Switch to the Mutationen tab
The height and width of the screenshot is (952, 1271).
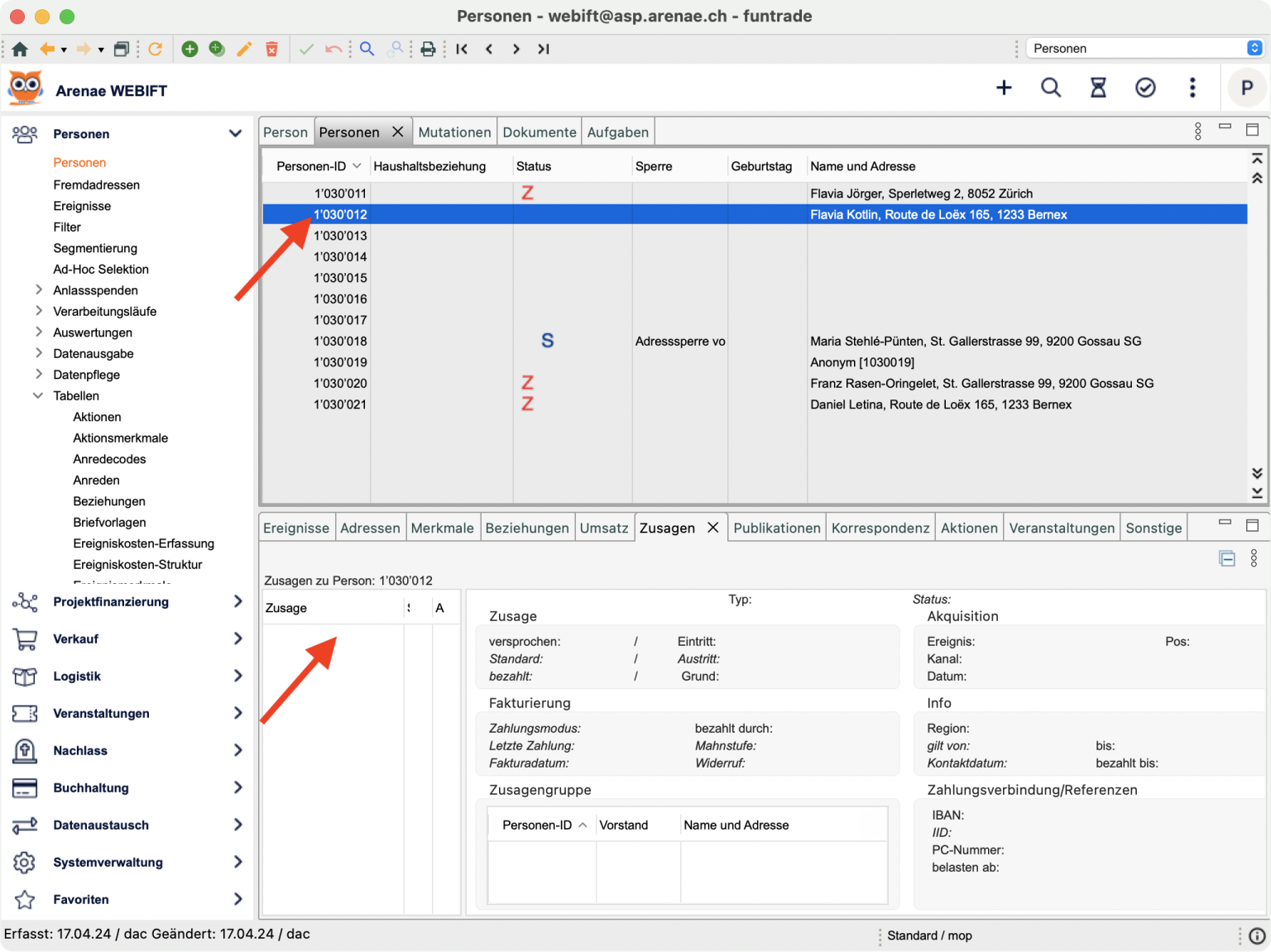454,132
